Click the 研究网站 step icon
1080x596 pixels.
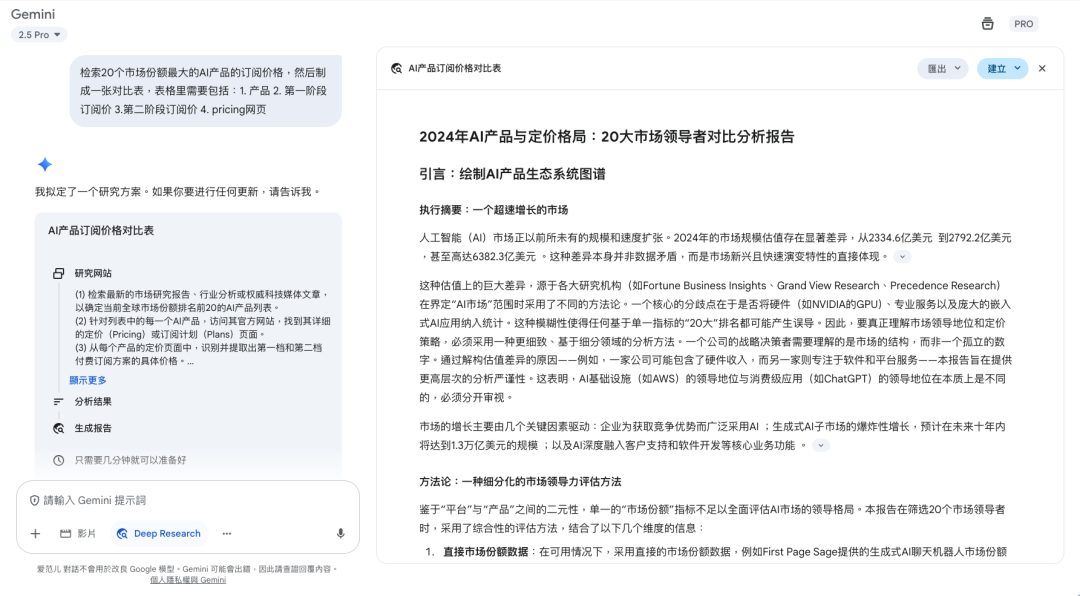(x=59, y=274)
